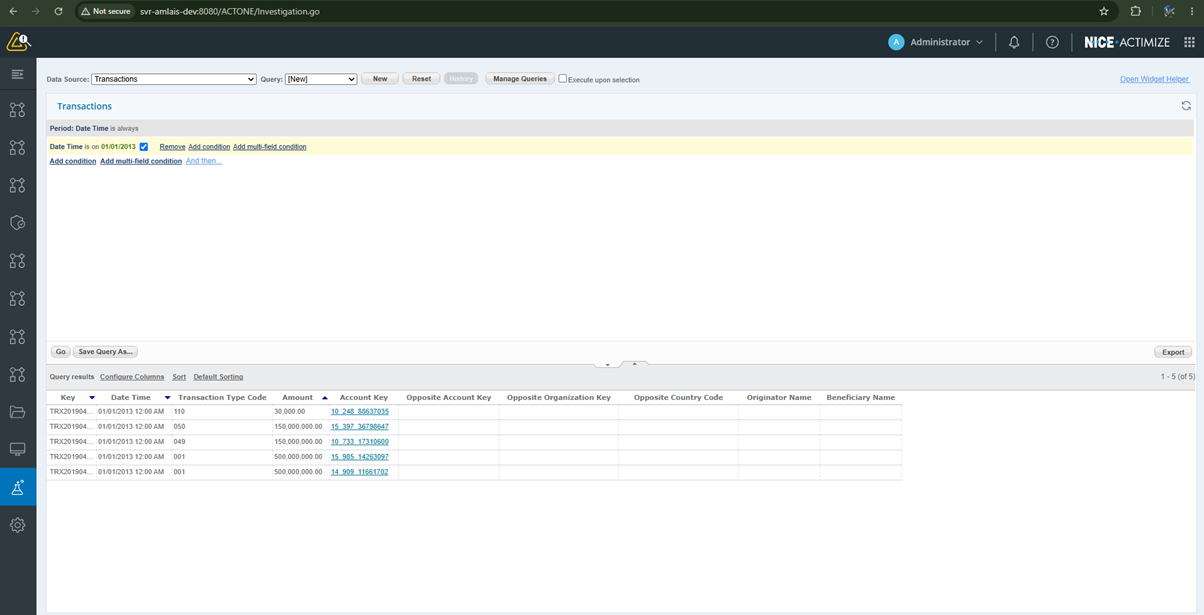The height and width of the screenshot is (615, 1204).
Task: Open the apps grid icon
Action: [x=1189, y=42]
